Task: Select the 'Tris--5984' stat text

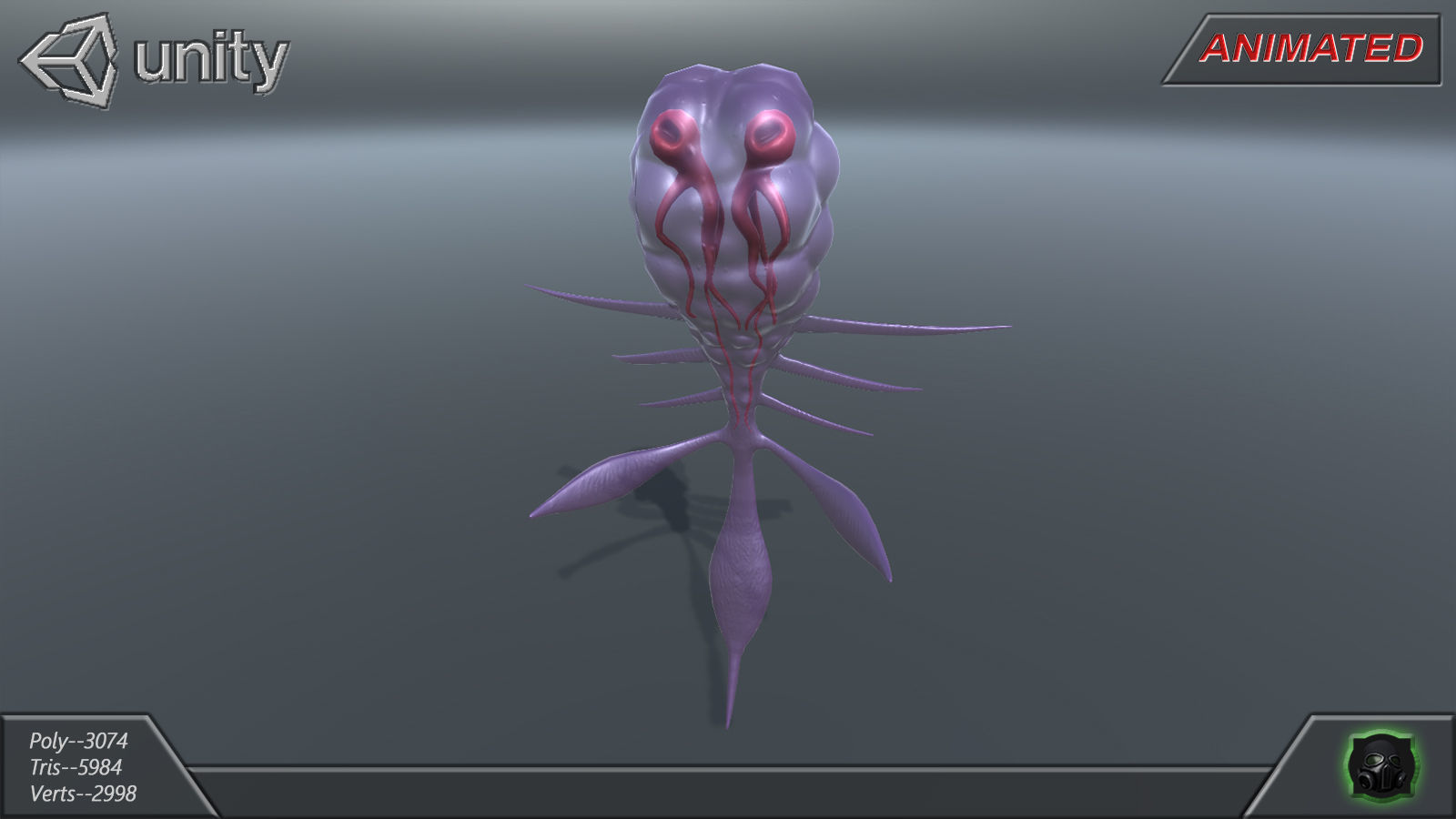Action: (76, 767)
